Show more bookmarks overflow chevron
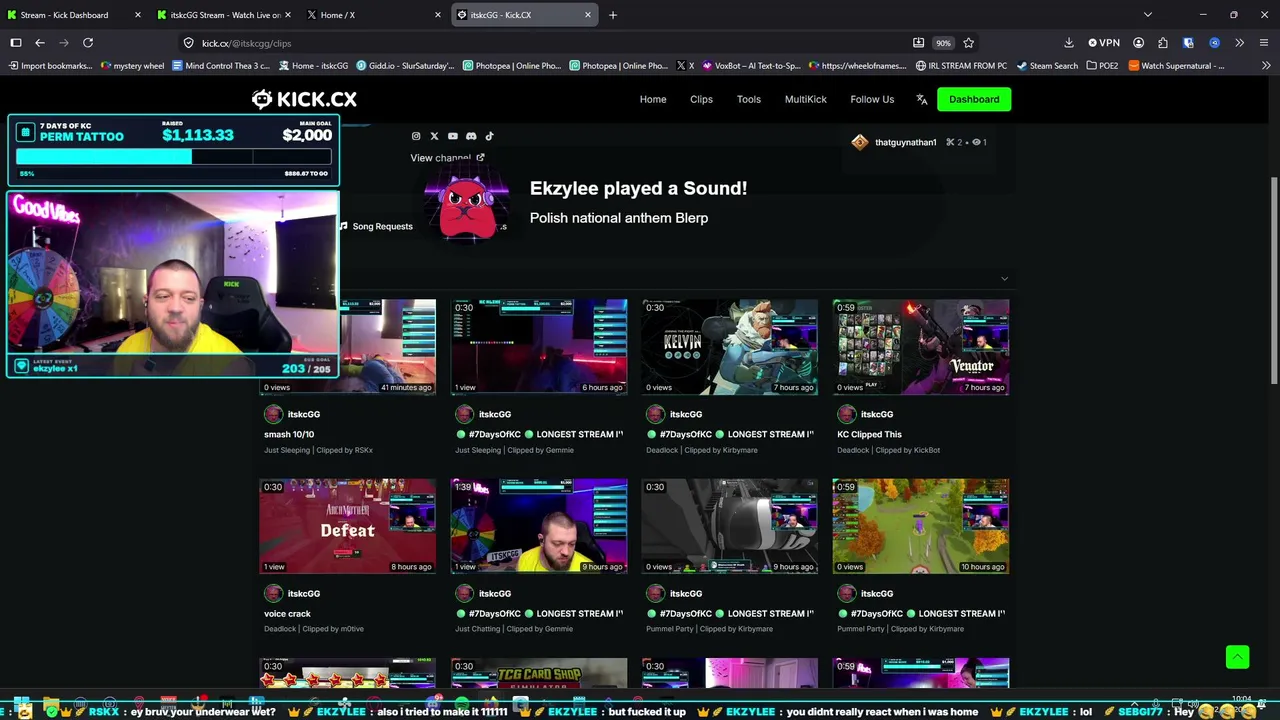Screen dimensions: 1280x720 [1266, 66]
